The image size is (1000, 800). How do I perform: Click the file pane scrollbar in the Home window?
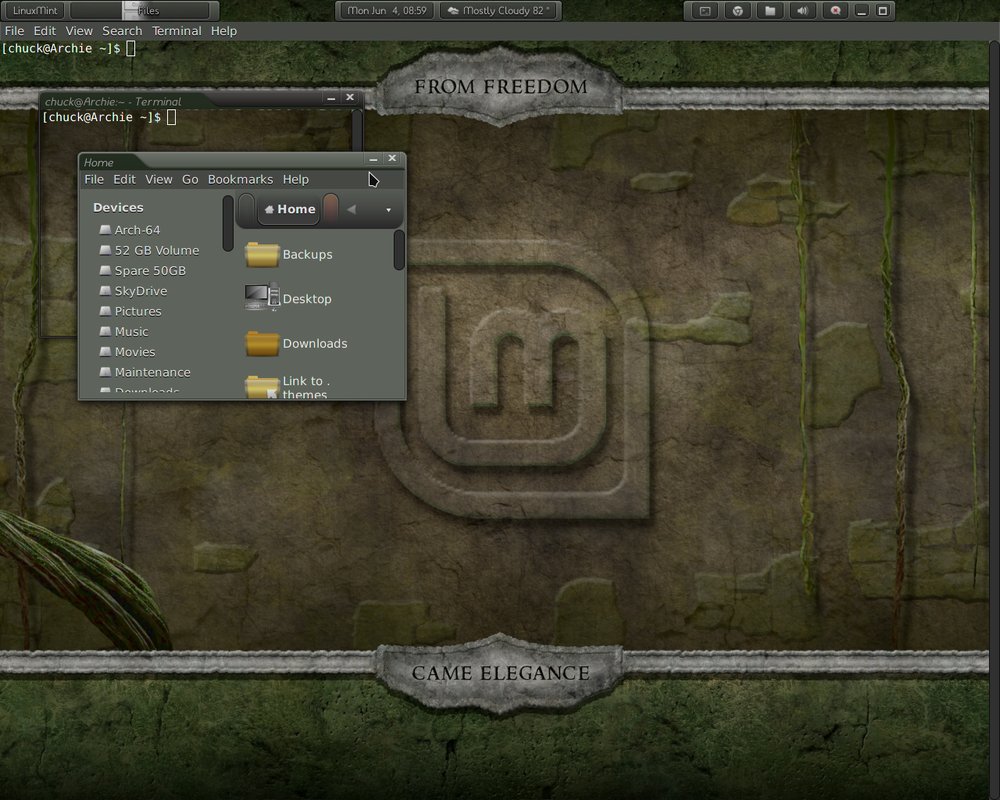(x=399, y=250)
